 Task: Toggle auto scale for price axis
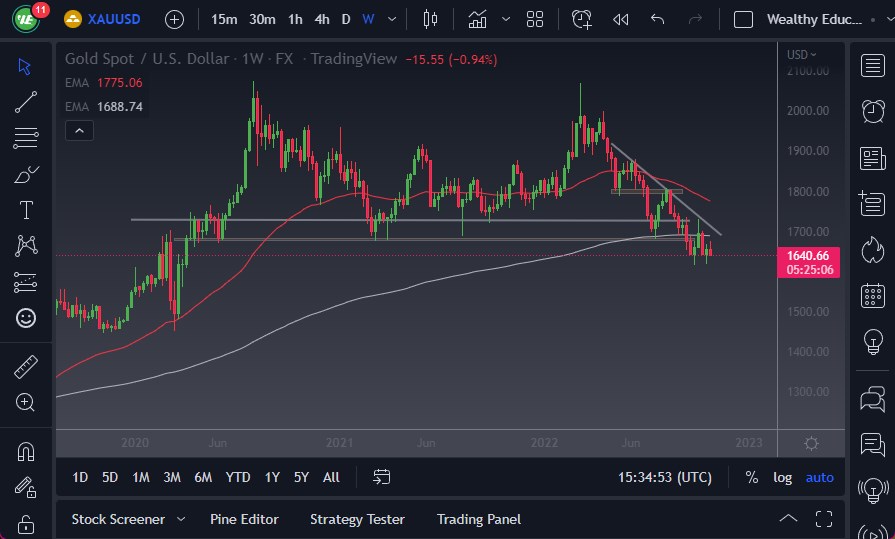pos(819,477)
